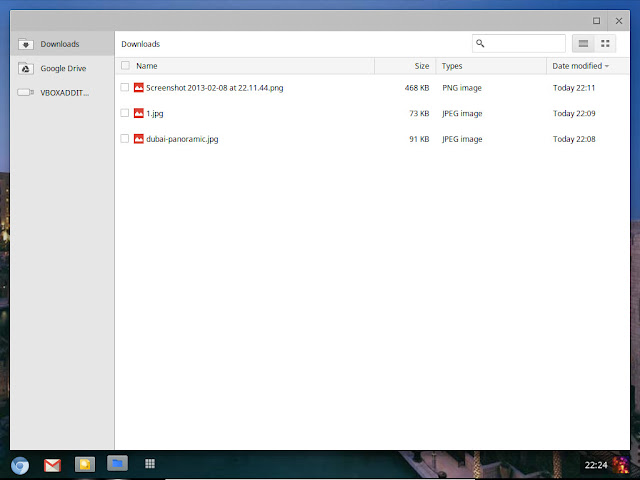Check the box for Screenshot 2013-02-08 file
Image resolution: width=640 pixels, height=480 pixels.
(x=125, y=87)
